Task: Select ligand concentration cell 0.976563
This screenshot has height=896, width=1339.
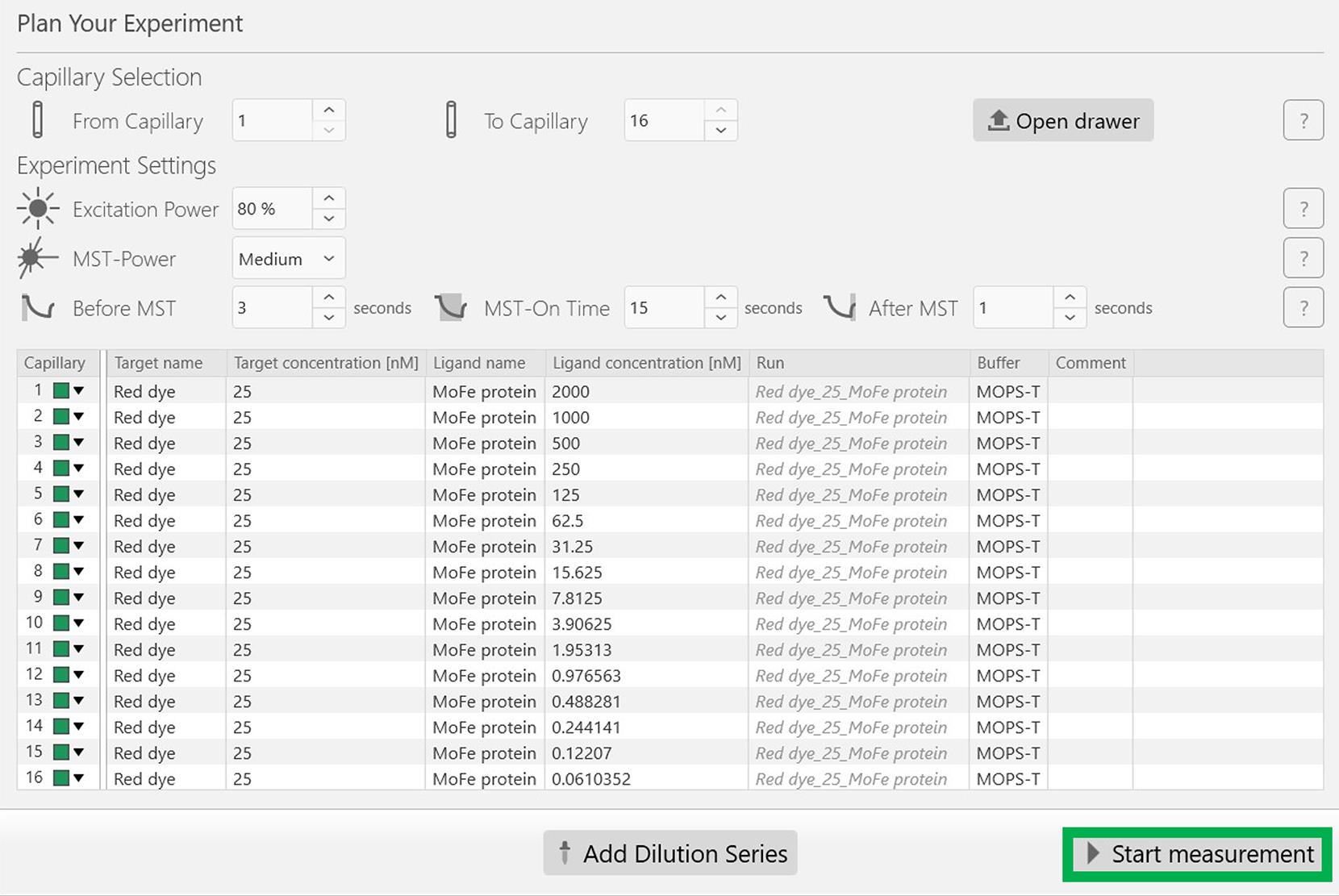Action: pyautogui.click(x=647, y=675)
